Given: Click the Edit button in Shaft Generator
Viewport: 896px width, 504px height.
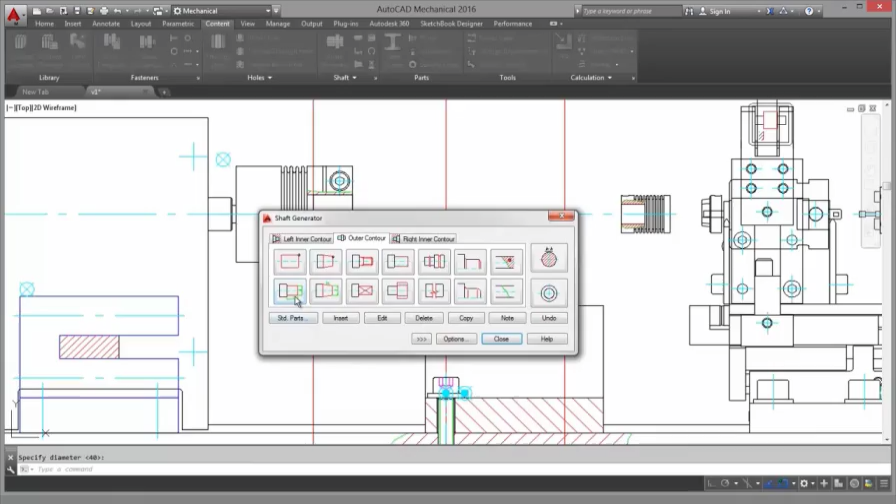Looking at the screenshot, I should [x=382, y=318].
